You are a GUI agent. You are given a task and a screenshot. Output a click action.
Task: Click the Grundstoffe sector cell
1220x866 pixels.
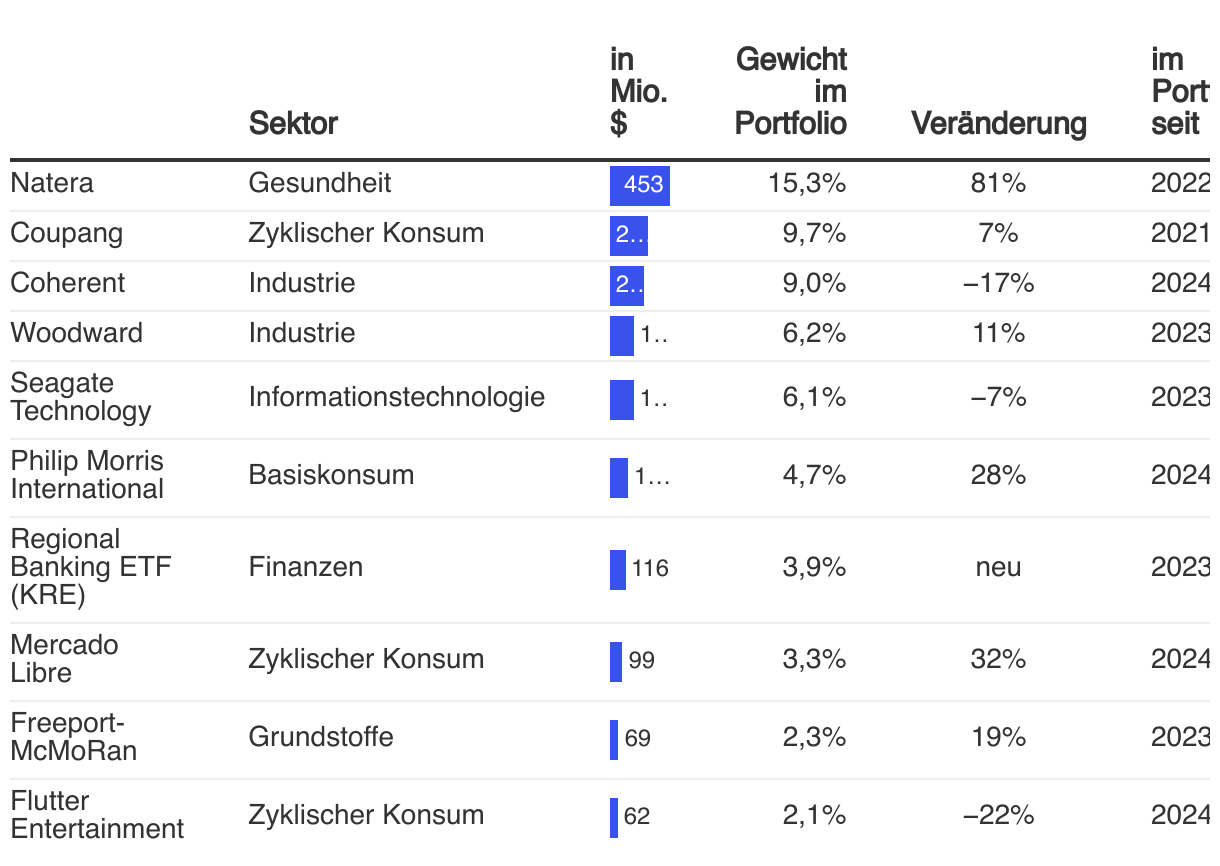[x=321, y=737]
